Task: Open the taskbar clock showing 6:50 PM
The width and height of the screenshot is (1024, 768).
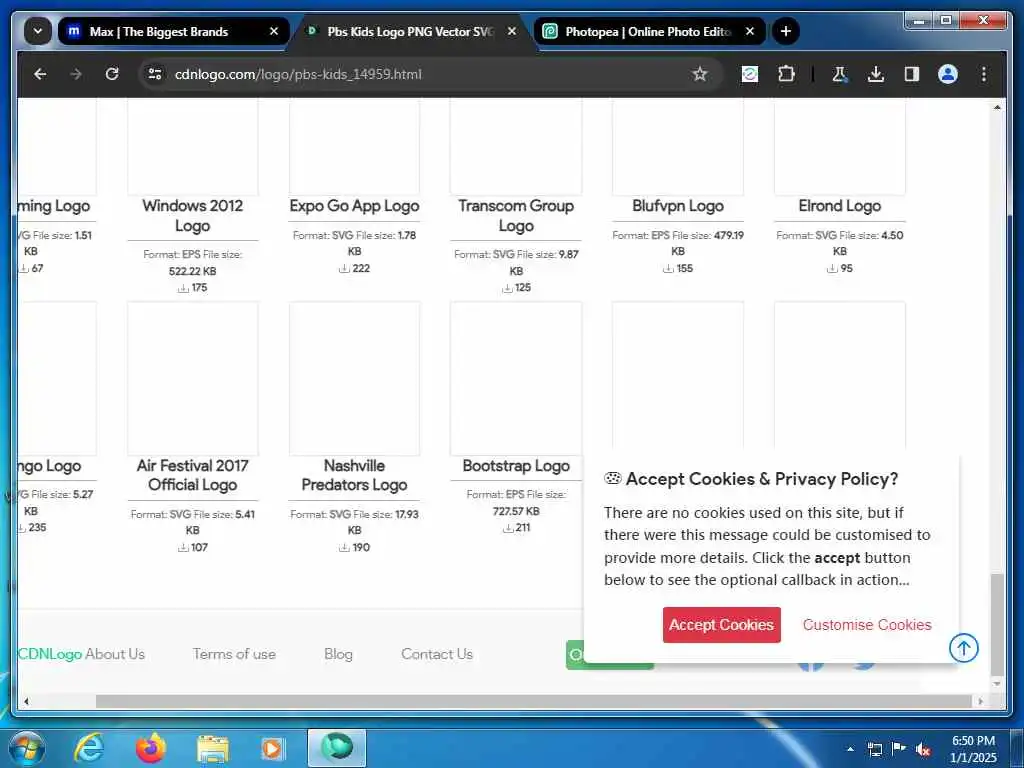Action: [973, 749]
